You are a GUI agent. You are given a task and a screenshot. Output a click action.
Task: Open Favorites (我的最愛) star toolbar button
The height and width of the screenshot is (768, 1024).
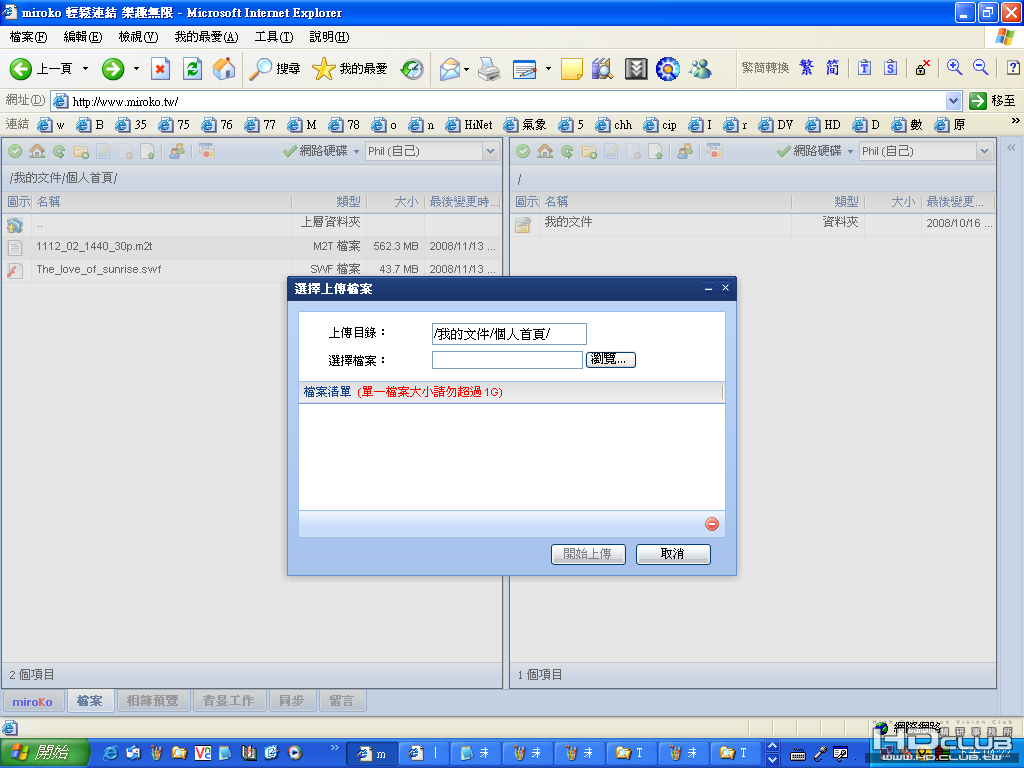click(x=350, y=69)
